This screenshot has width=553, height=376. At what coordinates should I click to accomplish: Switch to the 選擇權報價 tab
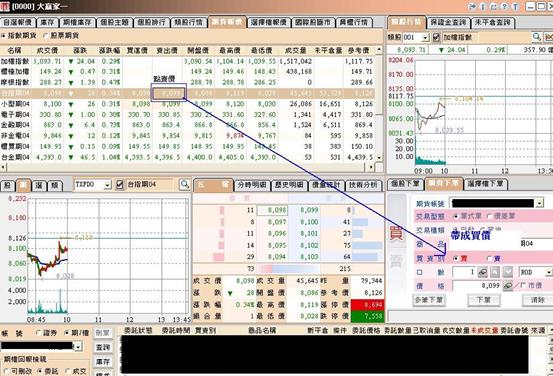268,22
